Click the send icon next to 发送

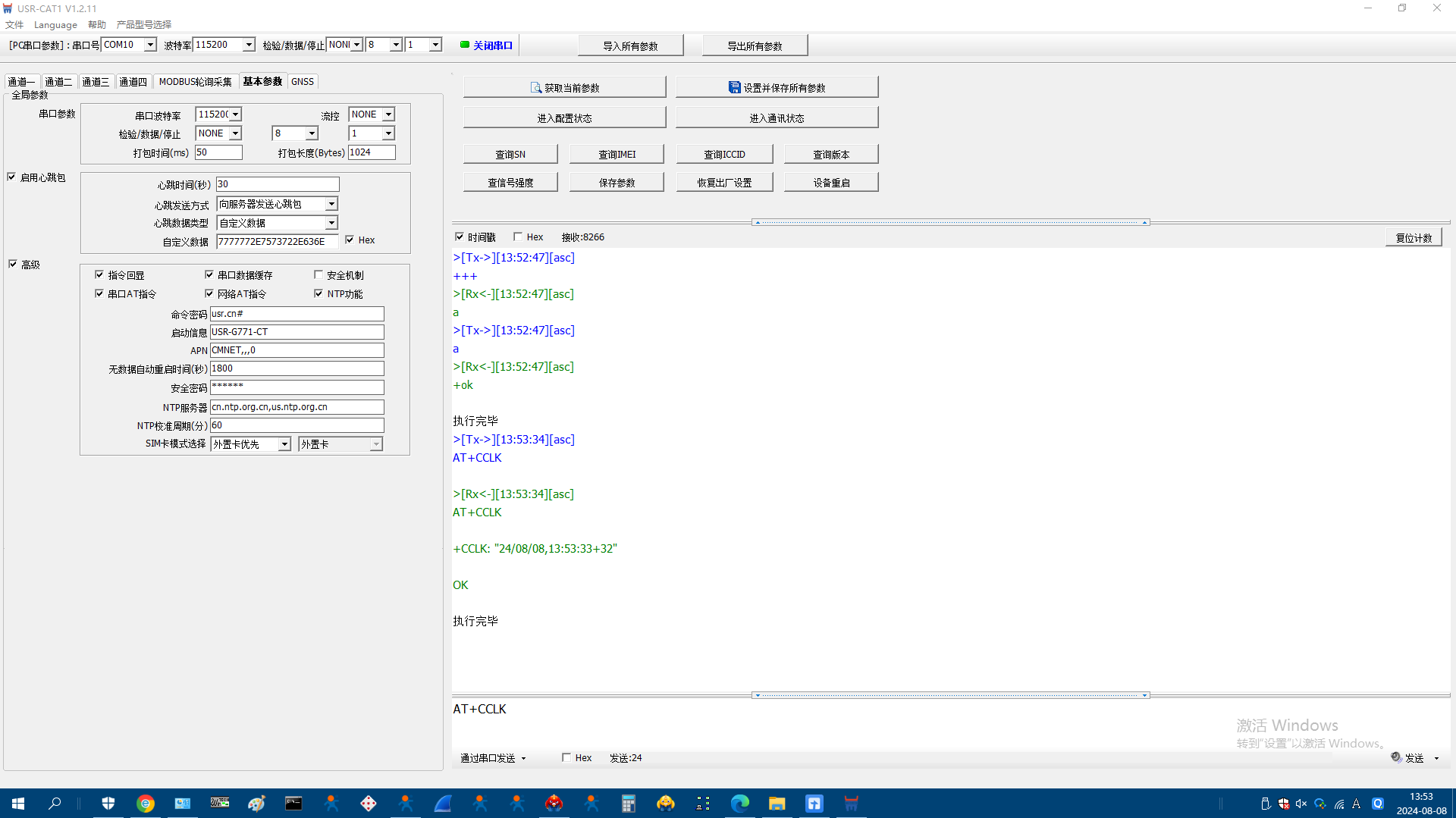[1395, 757]
